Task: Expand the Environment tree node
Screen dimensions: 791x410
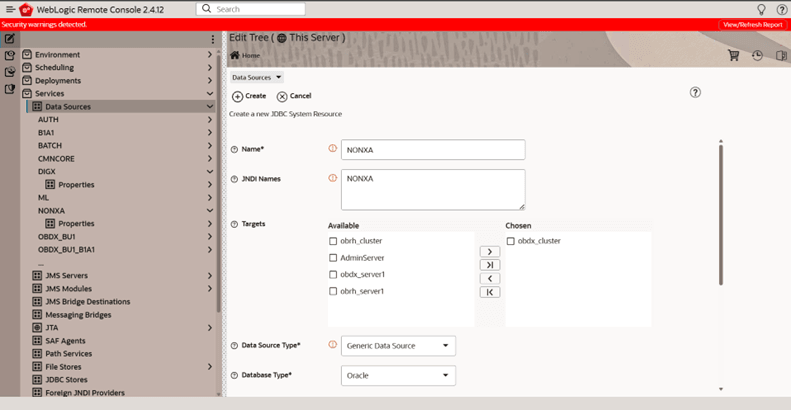Action: point(210,54)
